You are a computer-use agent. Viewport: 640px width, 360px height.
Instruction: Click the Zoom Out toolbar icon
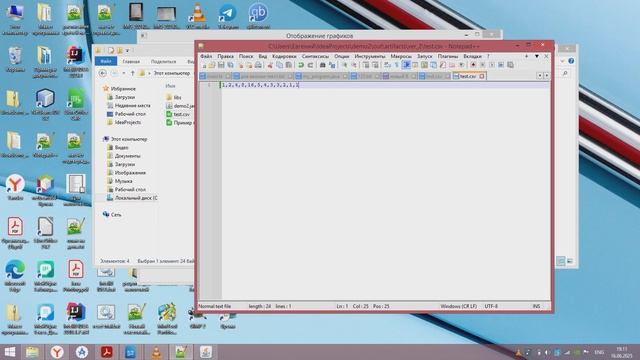pos(354,65)
